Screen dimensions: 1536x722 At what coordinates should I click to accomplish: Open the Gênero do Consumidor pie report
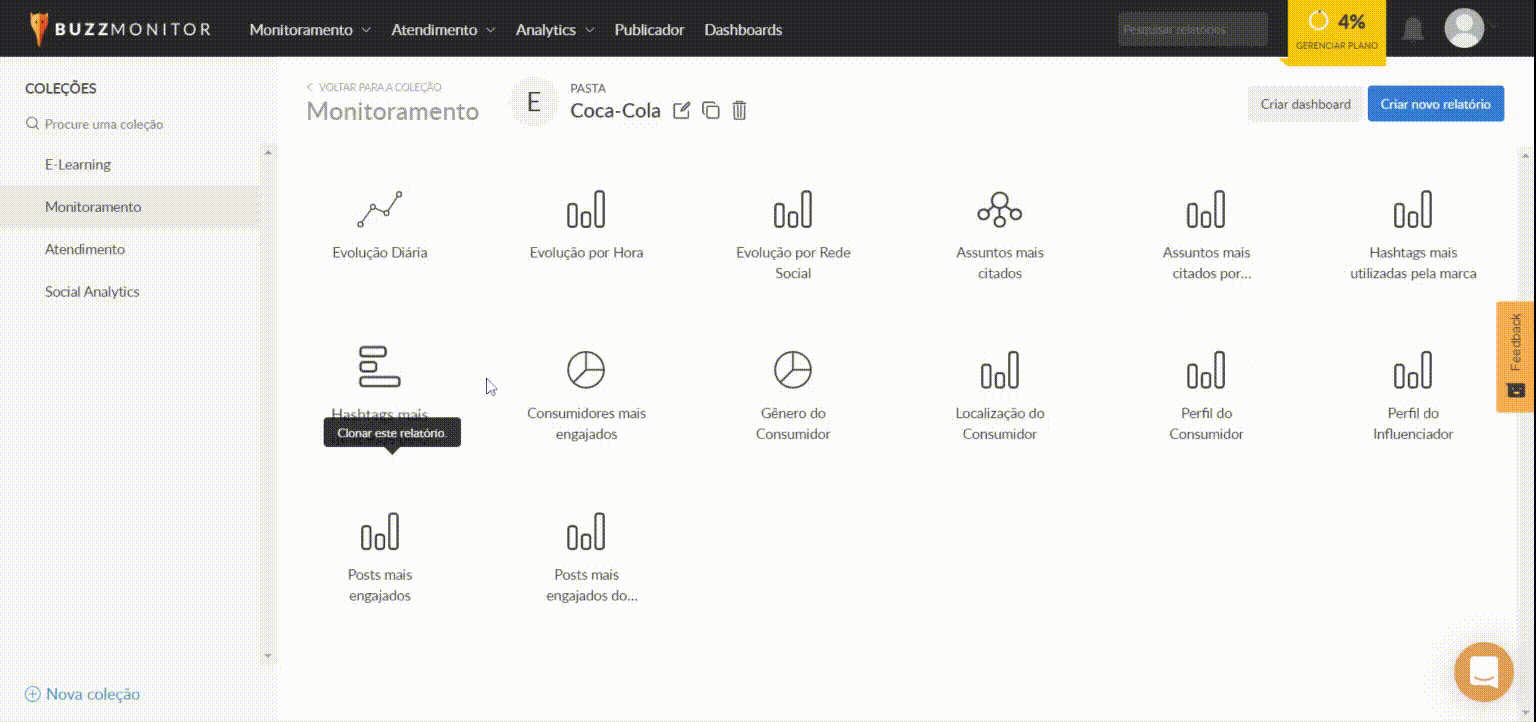tap(793, 370)
